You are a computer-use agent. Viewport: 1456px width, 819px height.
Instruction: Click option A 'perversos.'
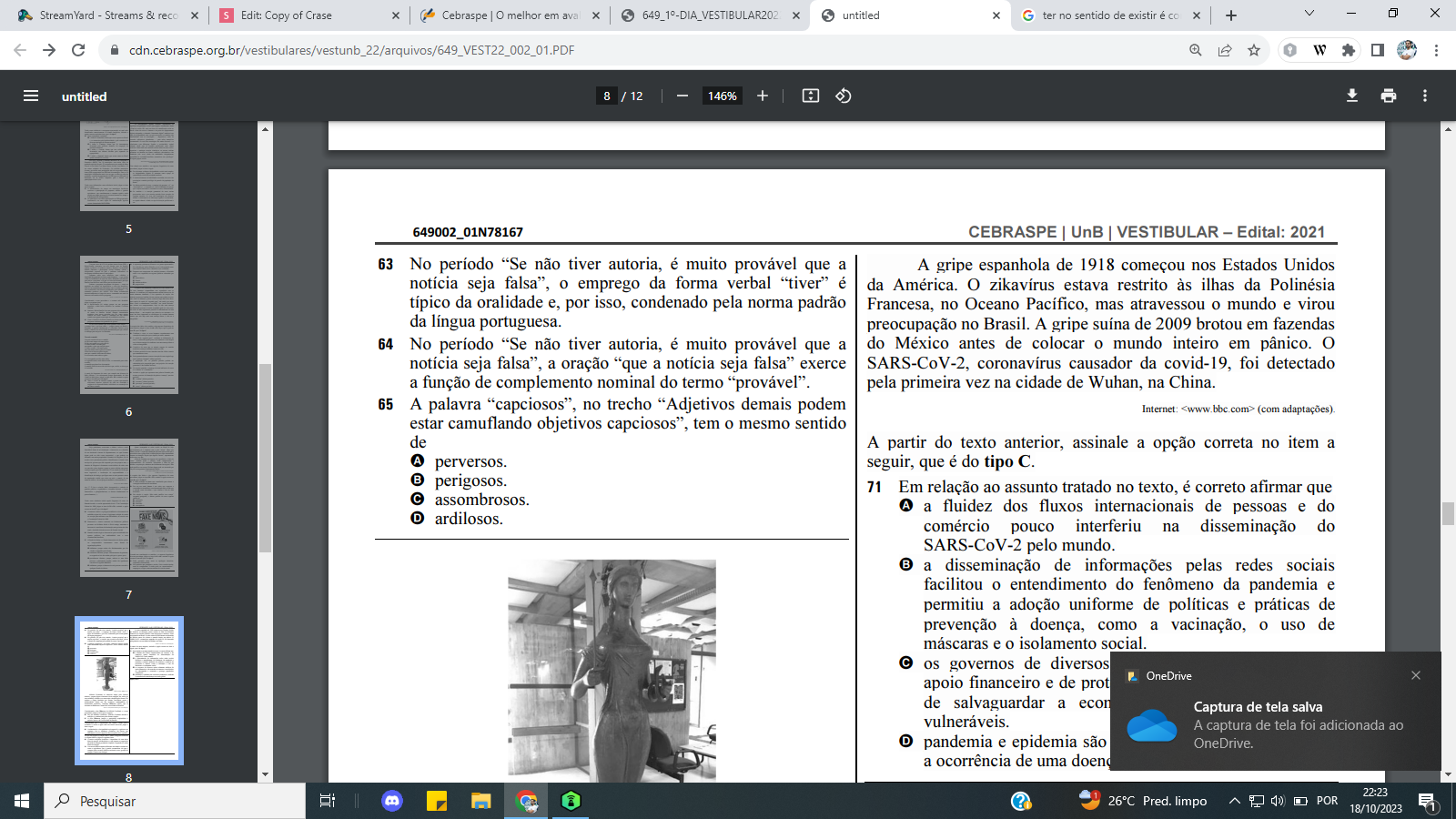click(x=460, y=461)
